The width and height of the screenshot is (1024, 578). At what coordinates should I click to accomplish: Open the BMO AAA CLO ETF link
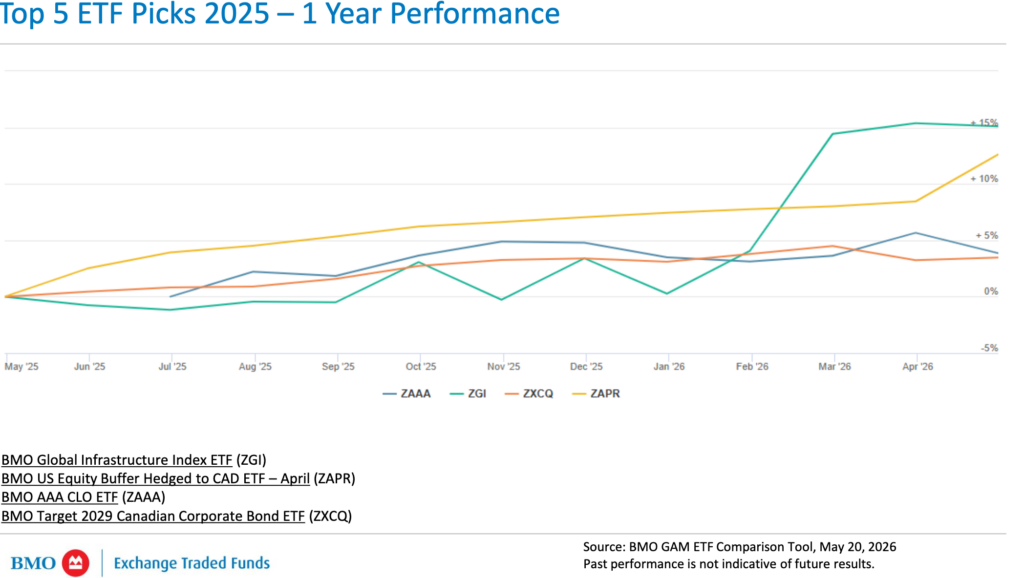coord(59,497)
